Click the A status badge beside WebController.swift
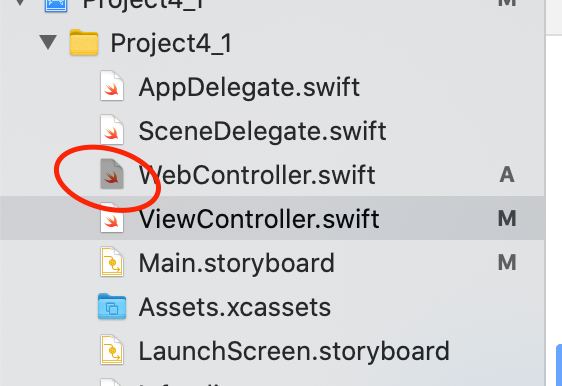 tap(507, 175)
